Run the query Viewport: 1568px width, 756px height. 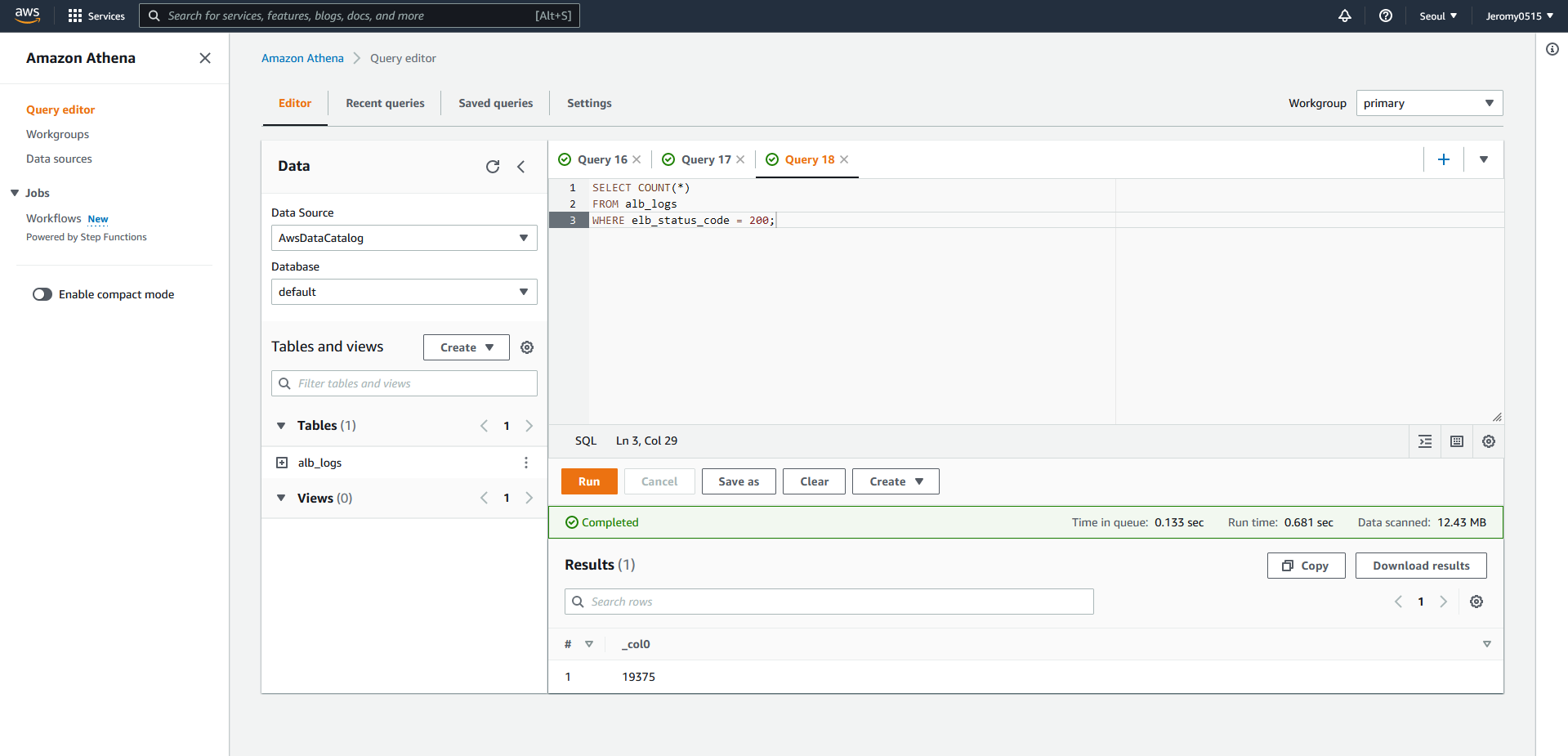coord(589,481)
